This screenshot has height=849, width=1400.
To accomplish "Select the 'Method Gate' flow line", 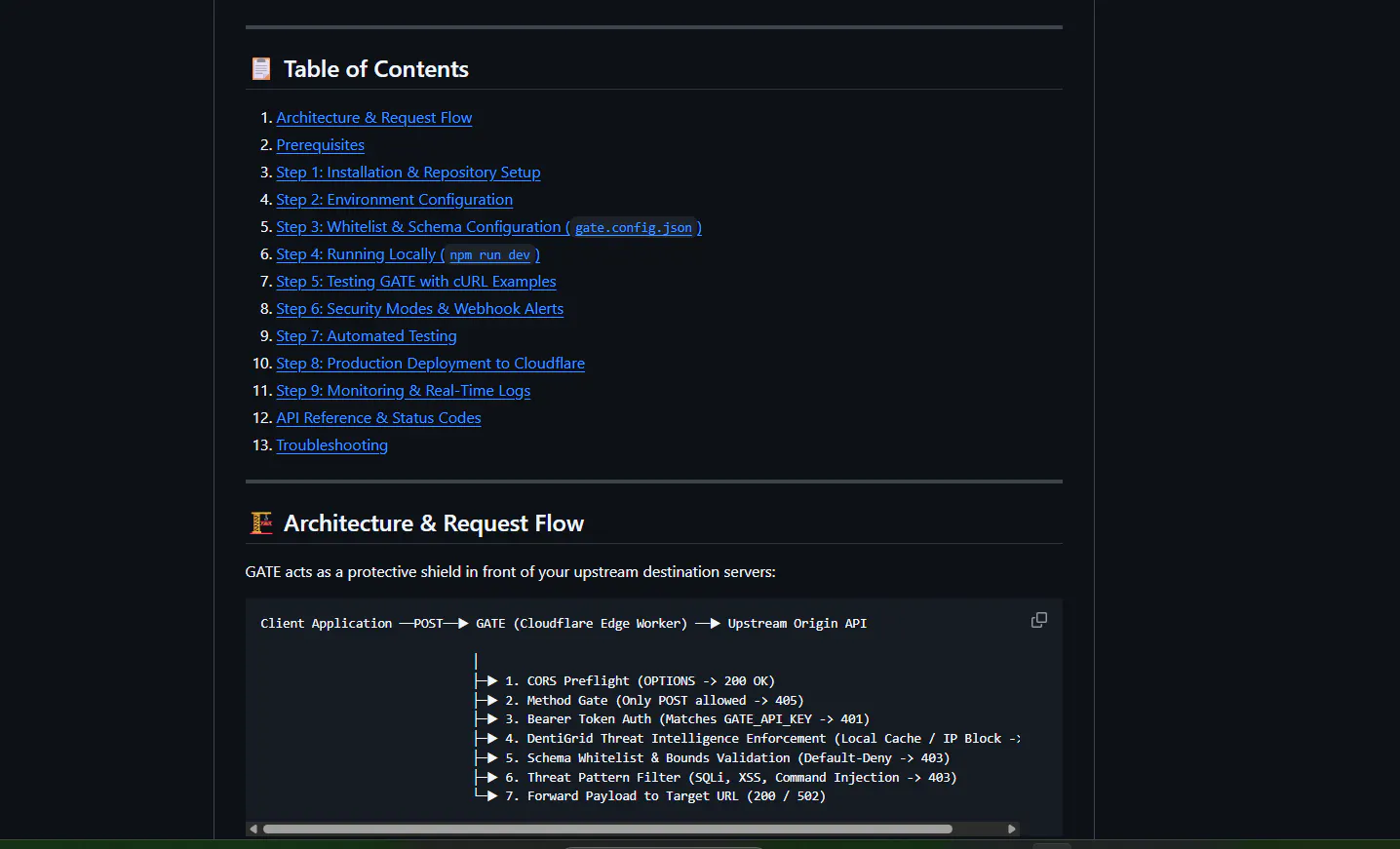I will tap(654, 700).
